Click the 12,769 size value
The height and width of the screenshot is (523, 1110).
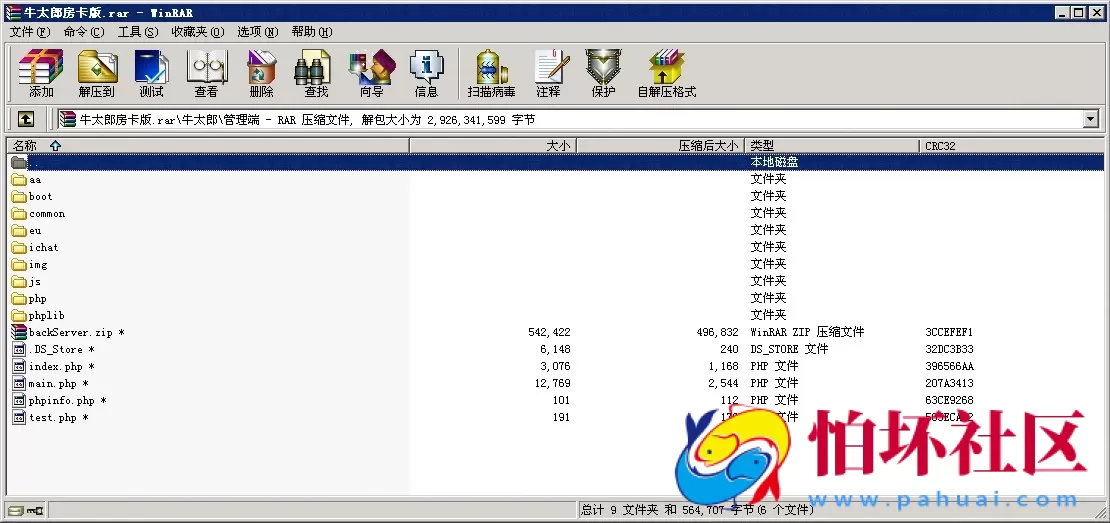tap(552, 384)
